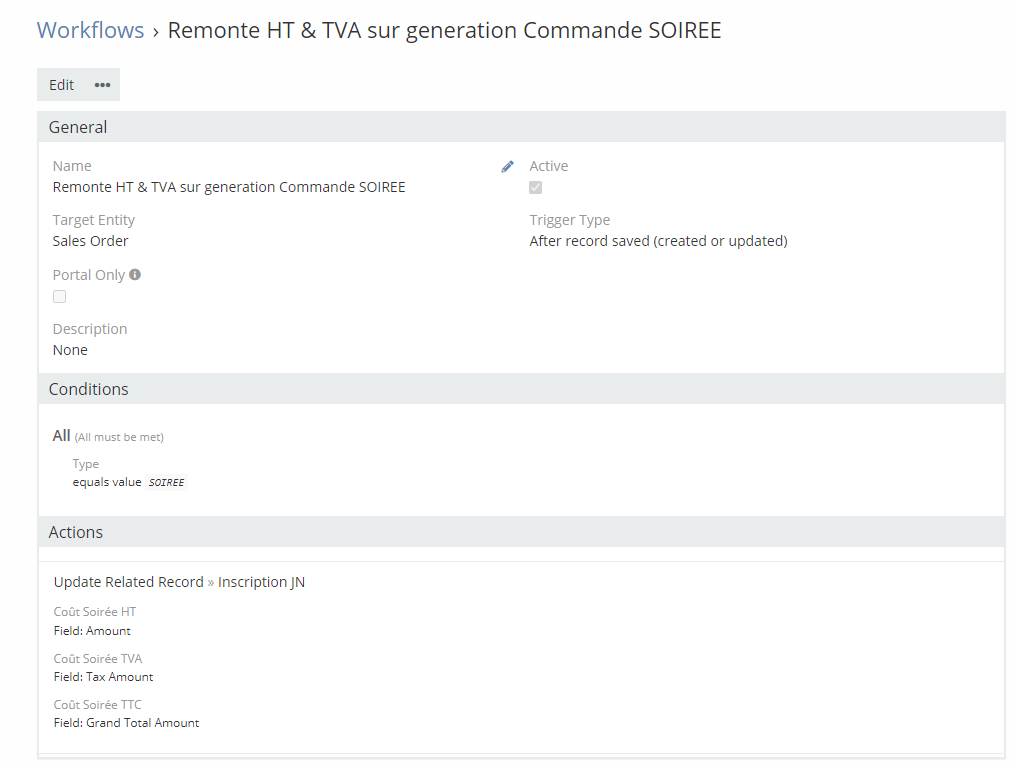Click the Portal Only info icon
The height and width of the screenshot is (769, 1017).
click(x=135, y=274)
